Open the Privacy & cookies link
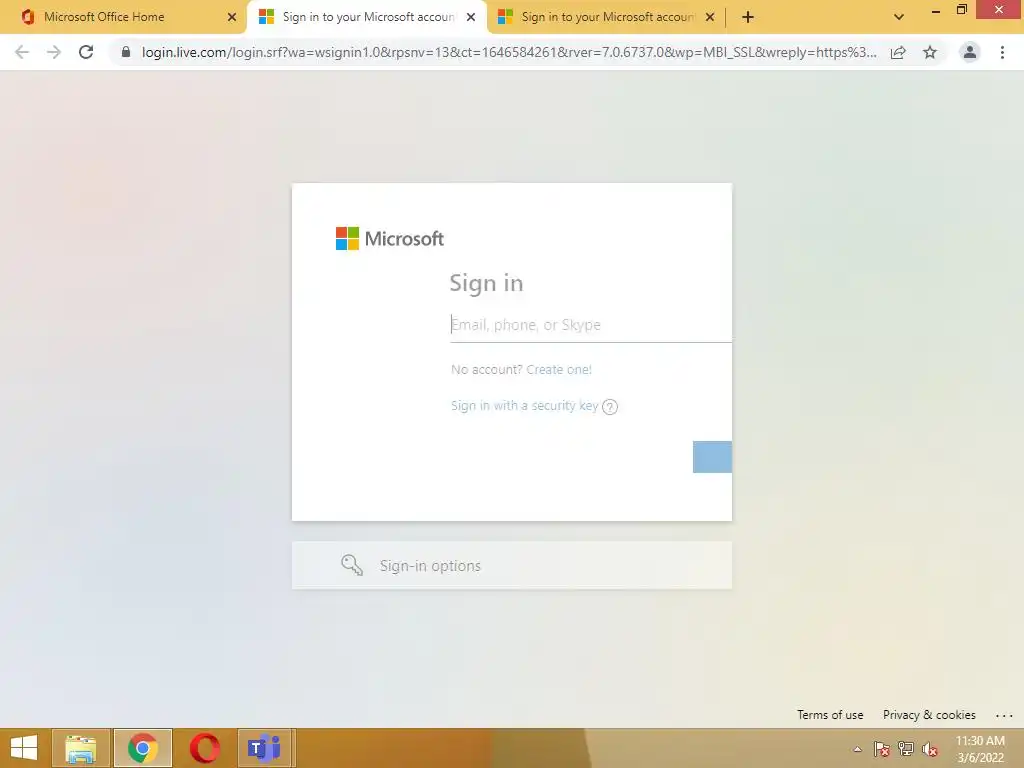The width and height of the screenshot is (1024, 768). click(929, 715)
